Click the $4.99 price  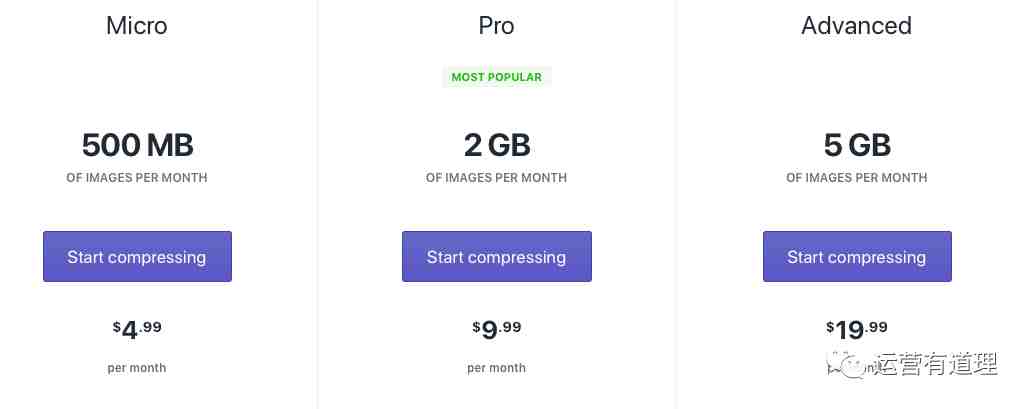point(137,329)
